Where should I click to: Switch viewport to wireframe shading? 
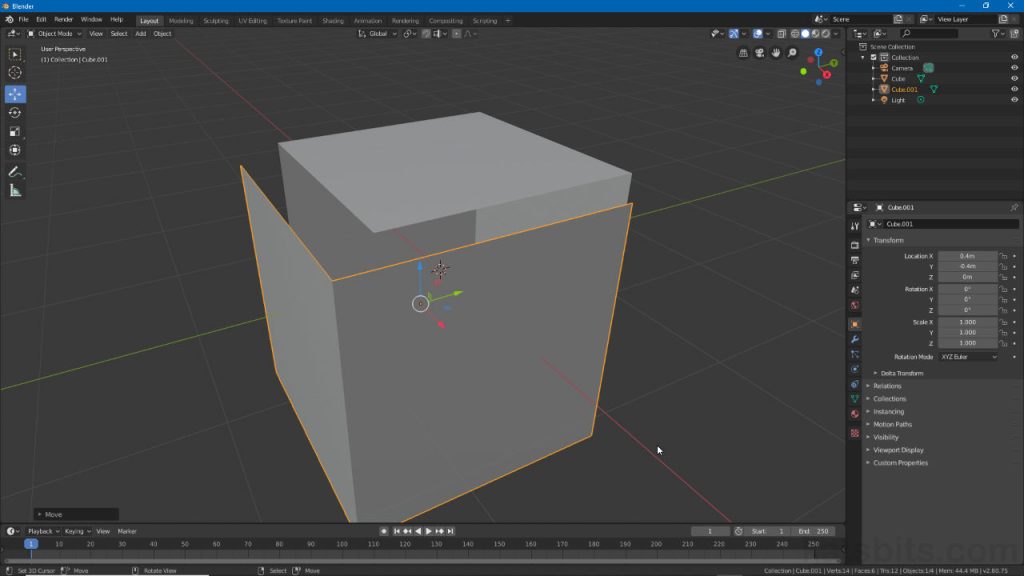pos(794,33)
